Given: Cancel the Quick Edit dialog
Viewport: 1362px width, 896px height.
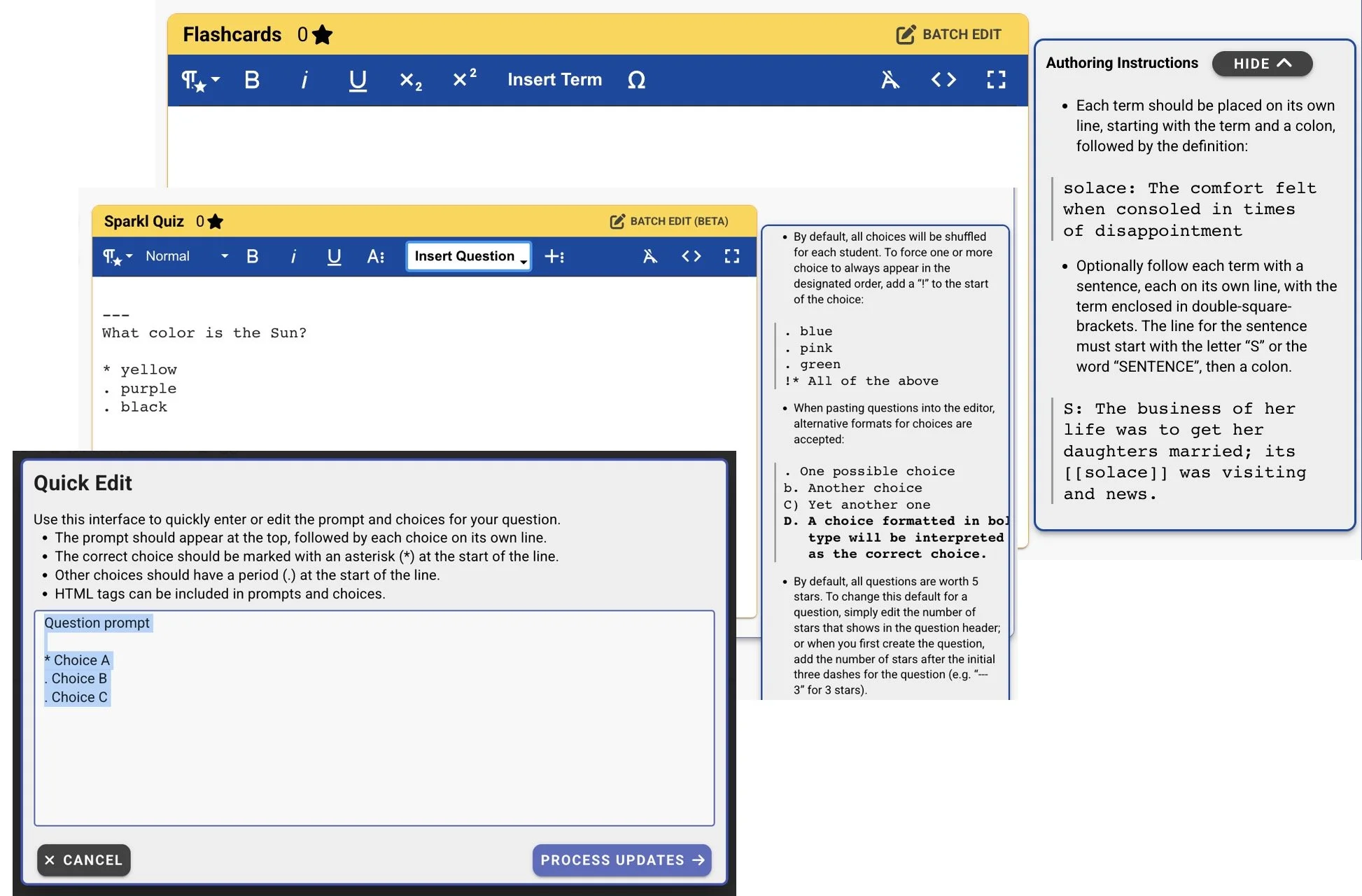Looking at the screenshot, I should (83, 860).
